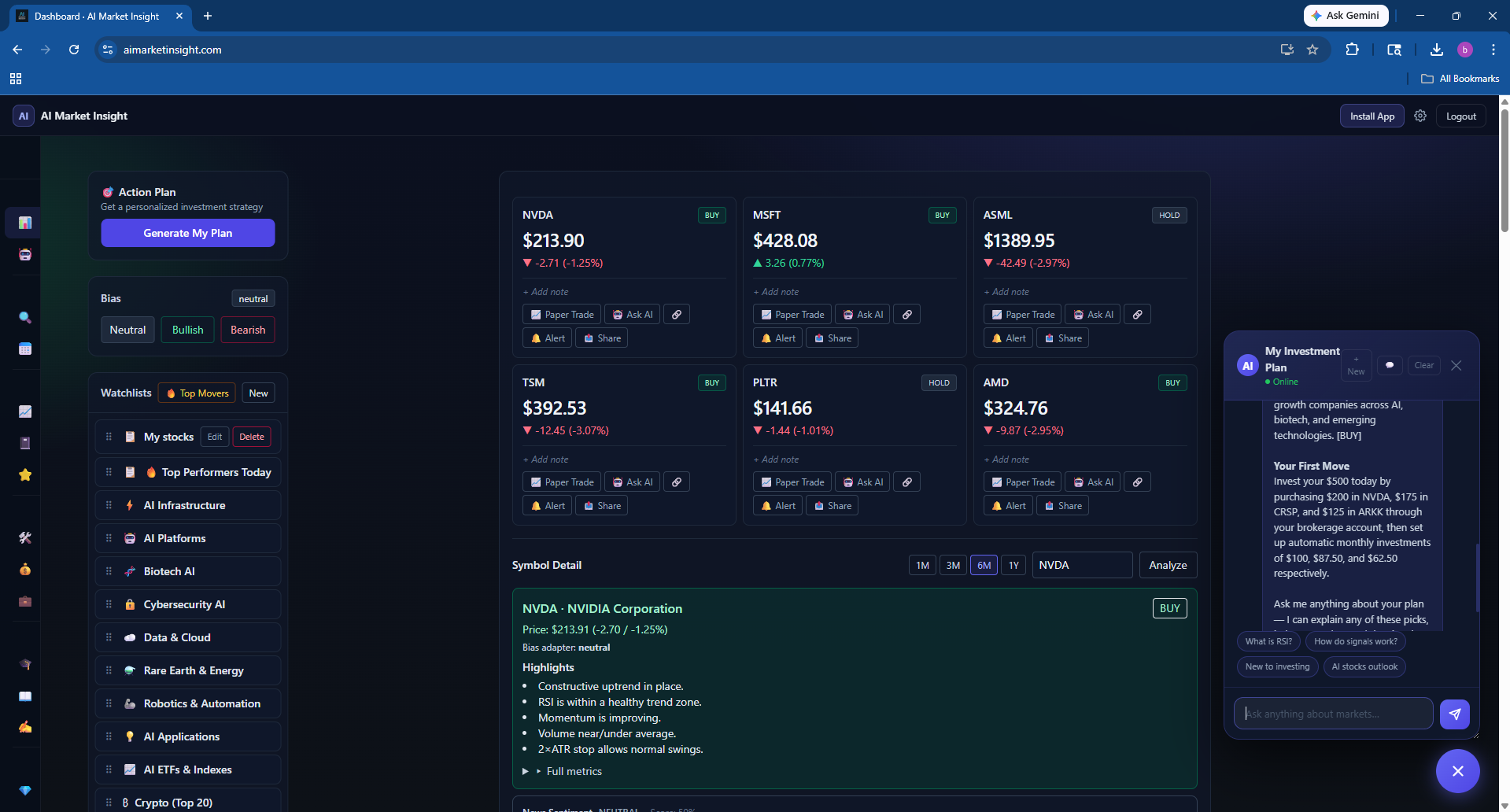Open the line chart sidebar icon
Viewport: 1510px width, 812px height.
(x=25, y=412)
